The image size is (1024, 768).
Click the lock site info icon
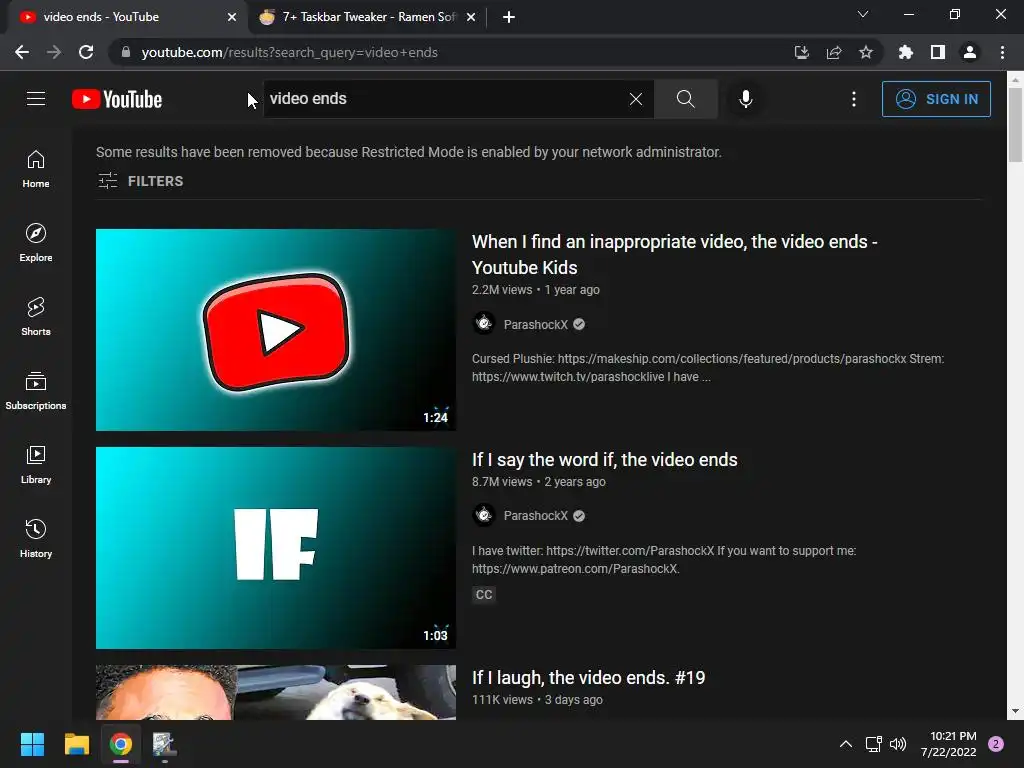click(x=126, y=52)
